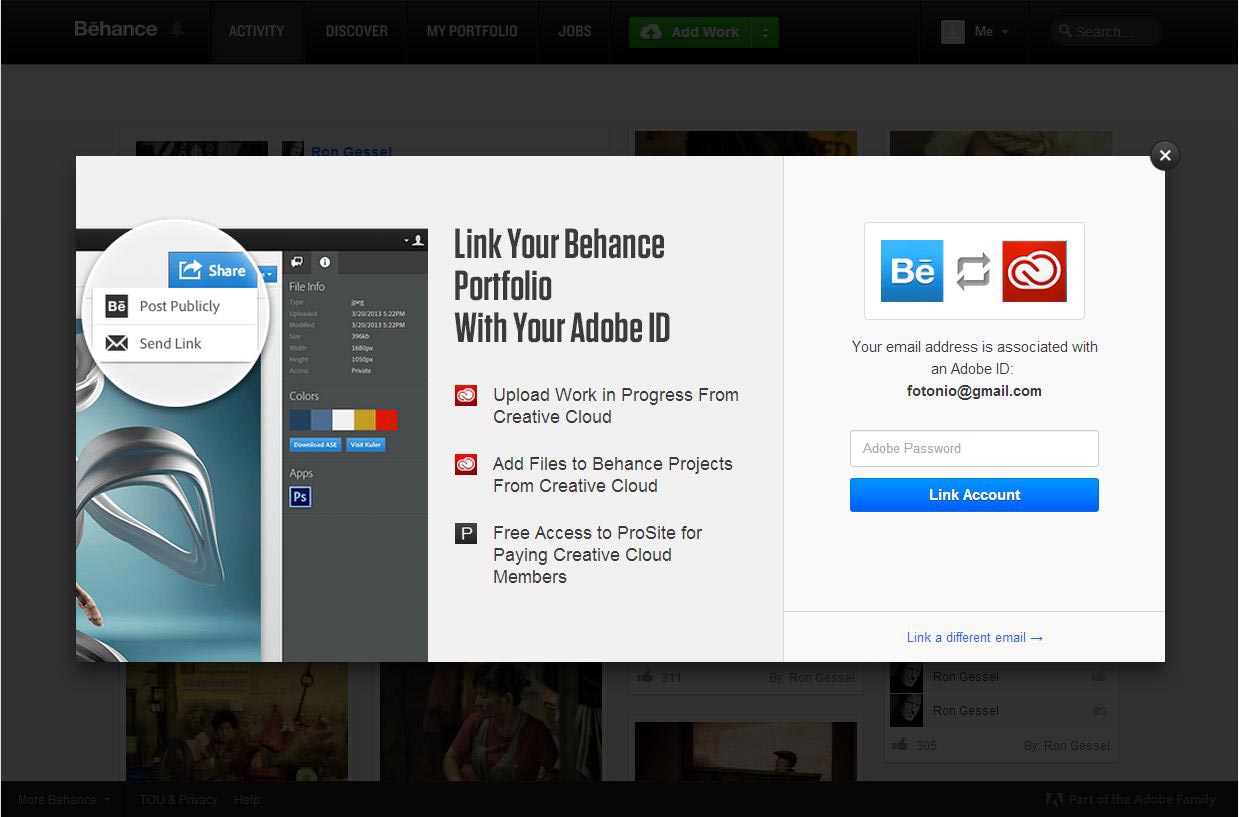Expand the Add Work dropdown arrow

766,32
